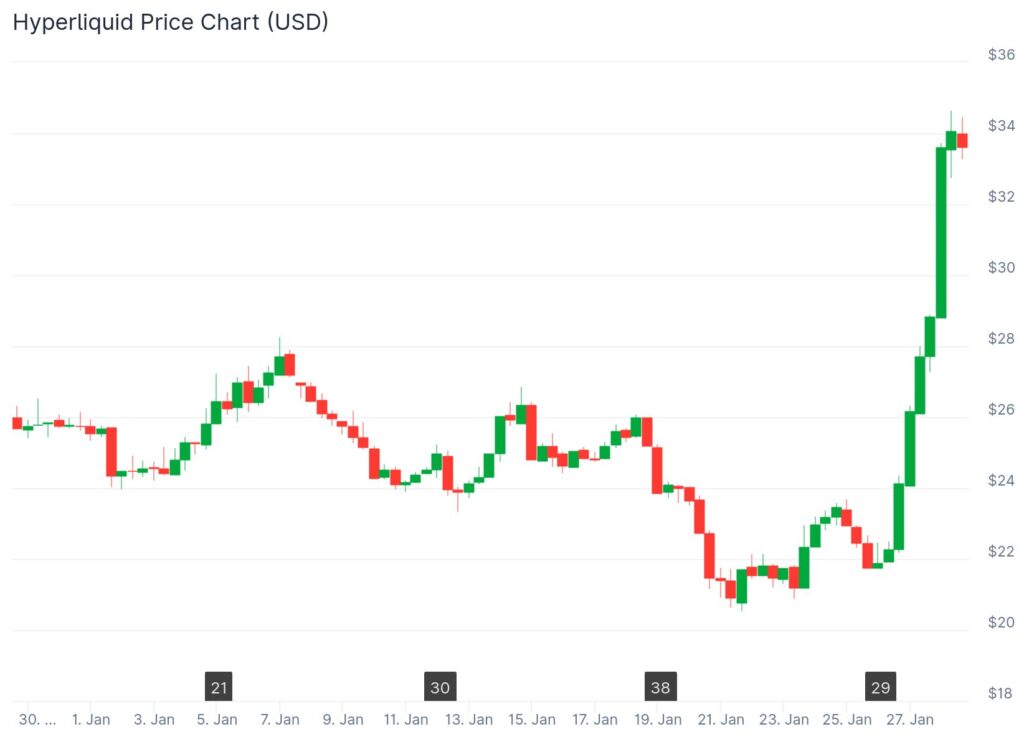Select the 21. Jan date label
Screen dimensions: 1024x747
coord(721,719)
